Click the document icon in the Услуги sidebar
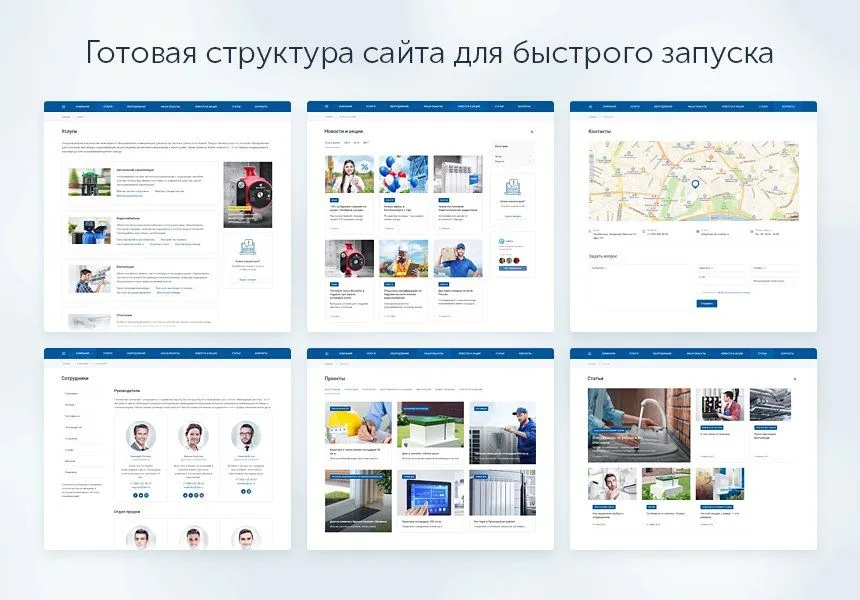The height and width of the screenshot is (600, 860). click(247, 246)
